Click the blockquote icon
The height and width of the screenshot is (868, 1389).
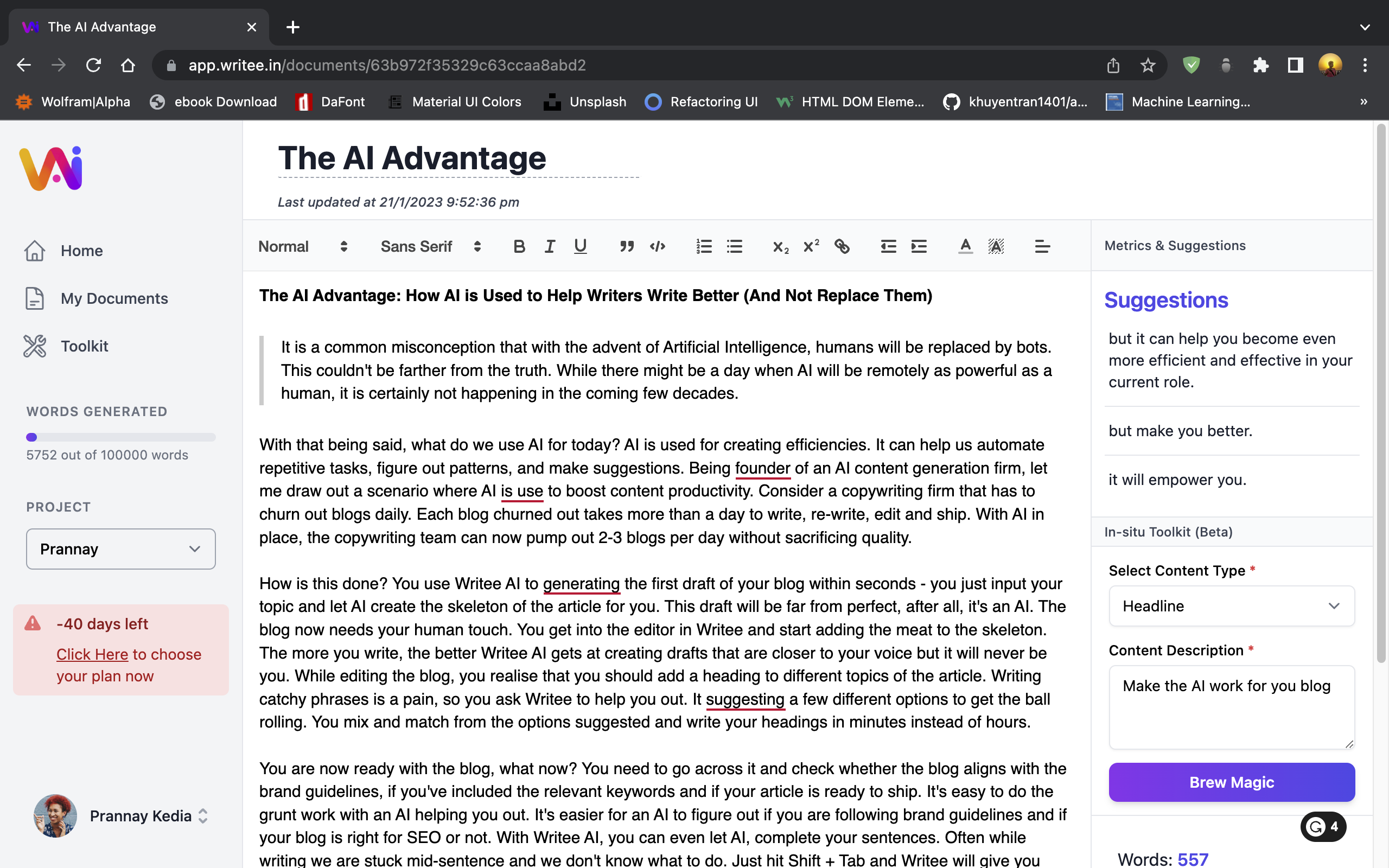pyautogui.click(x=627, y=246)
